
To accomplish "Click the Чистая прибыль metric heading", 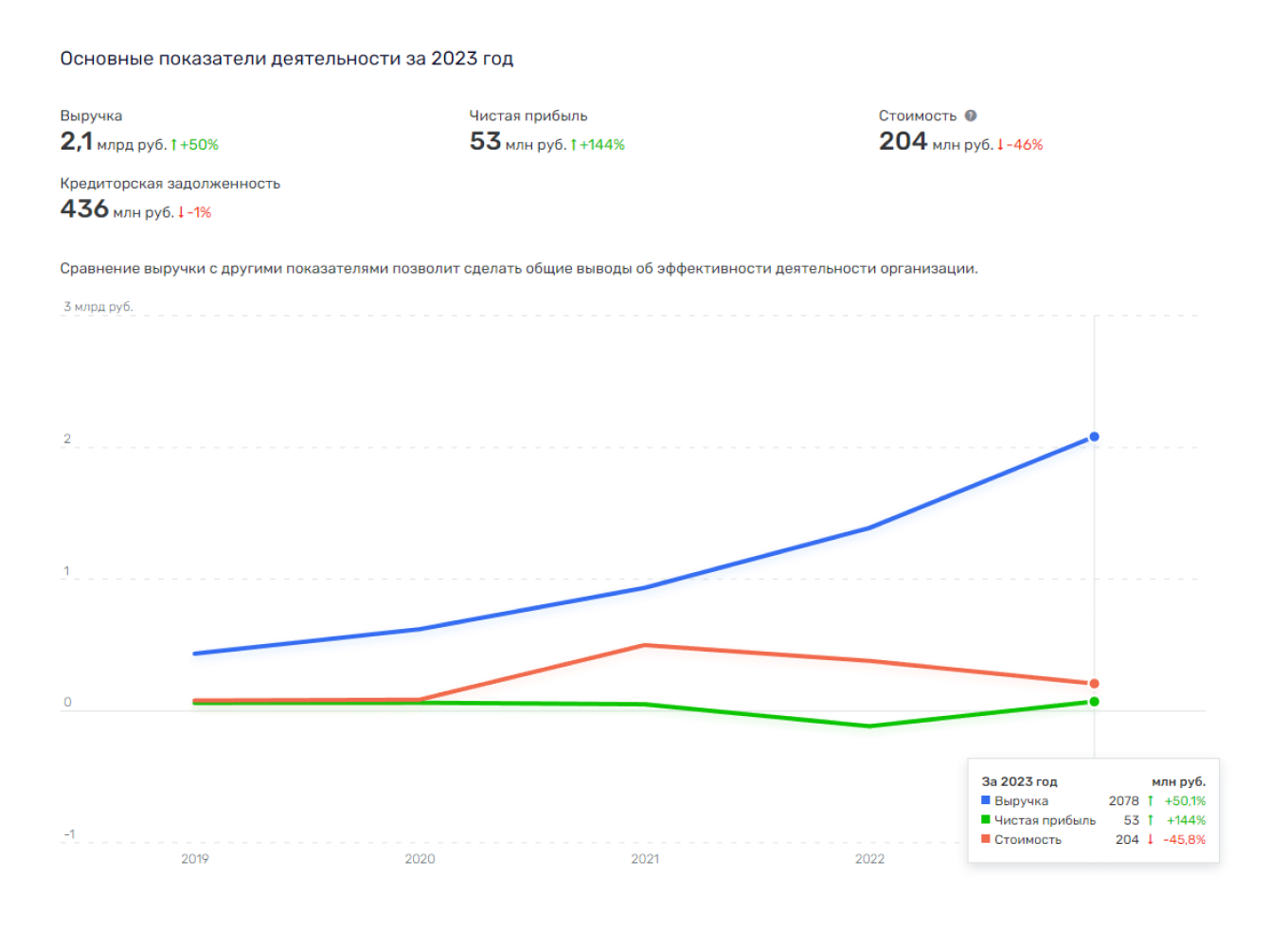I will (x=528, y=116).
